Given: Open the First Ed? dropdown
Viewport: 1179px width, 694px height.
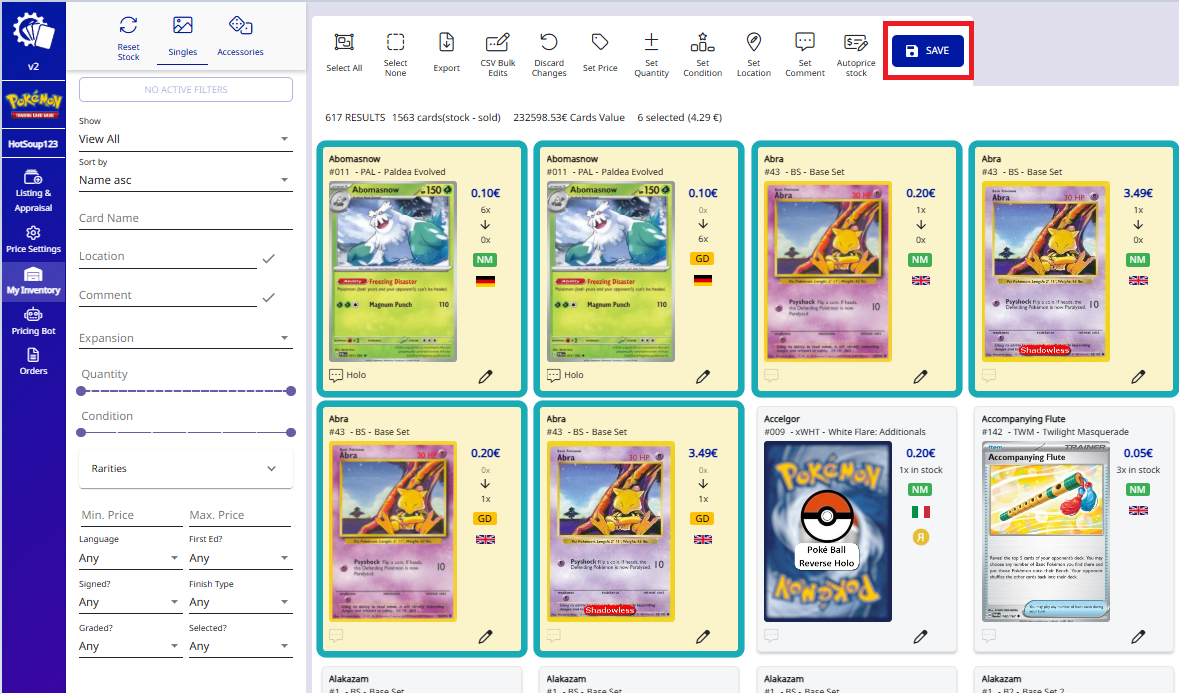Looking at the screenshot, I should 241,558.
